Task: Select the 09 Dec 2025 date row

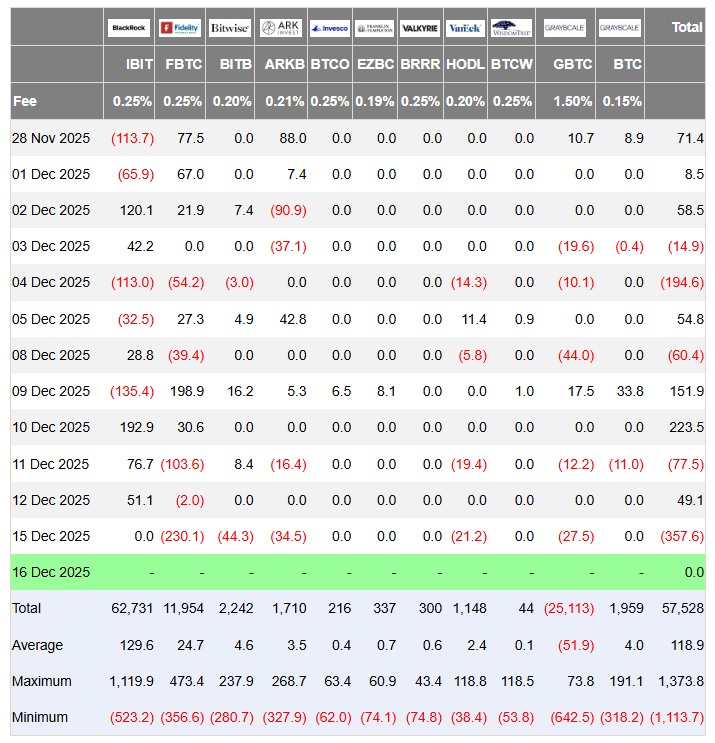Action: click(x=51, y=391)
